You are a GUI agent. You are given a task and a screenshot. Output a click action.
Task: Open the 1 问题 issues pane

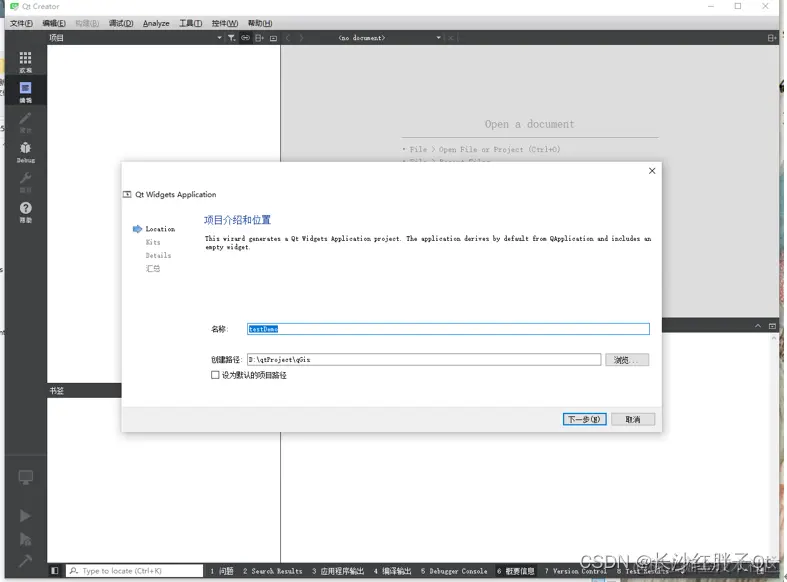222,571
